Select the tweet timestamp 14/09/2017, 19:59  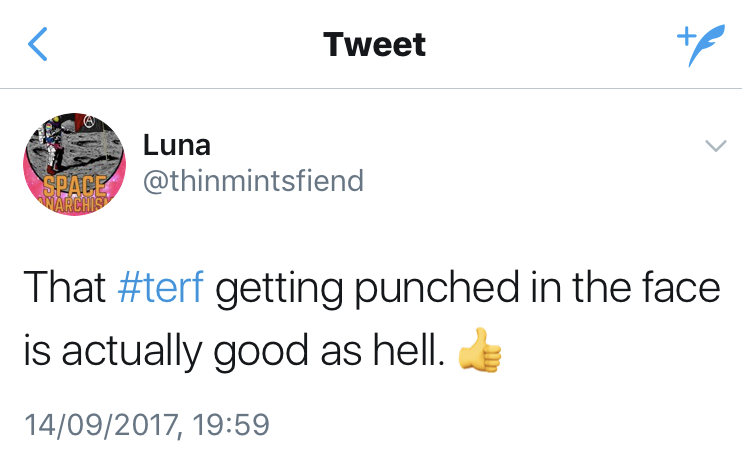147,425
